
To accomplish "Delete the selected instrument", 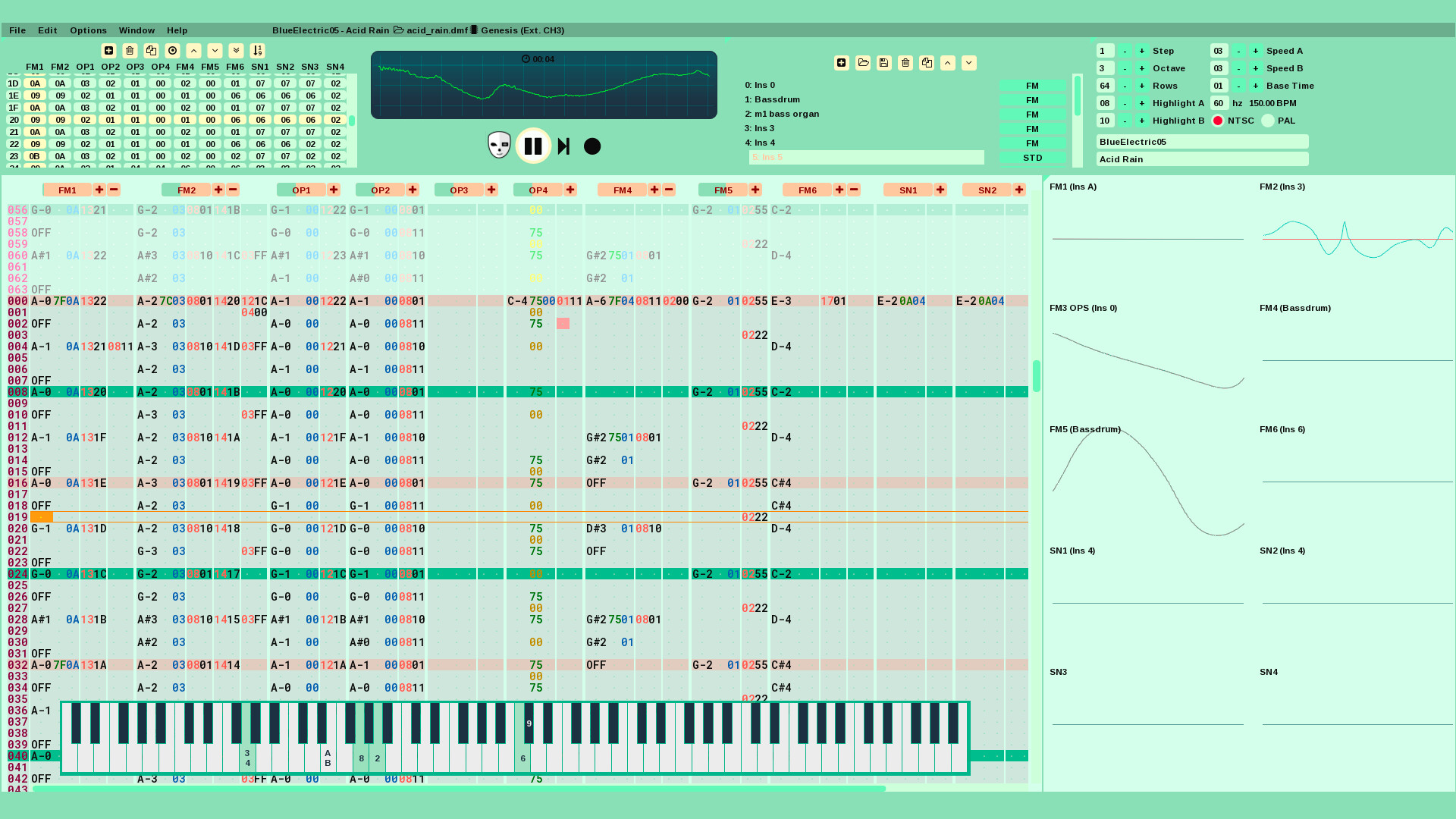I will coord(905,63).
